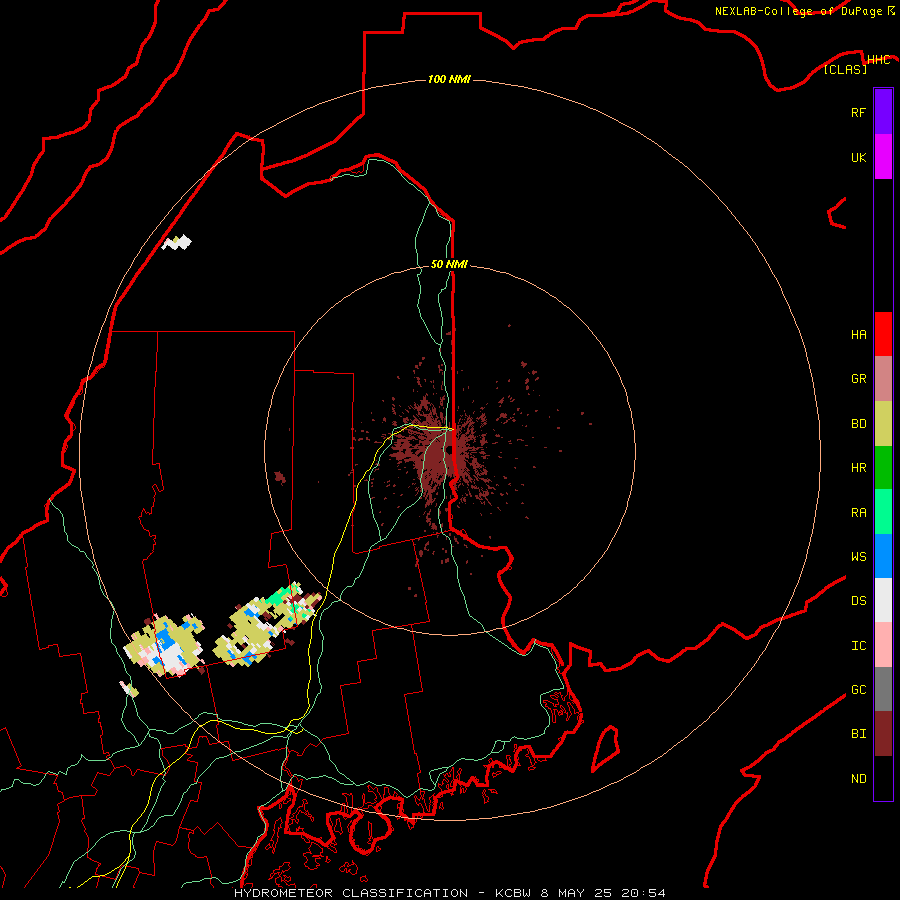Click the '8 MAY 25' date text
Viewport: 900px width, 900px height.
point(576,893)
